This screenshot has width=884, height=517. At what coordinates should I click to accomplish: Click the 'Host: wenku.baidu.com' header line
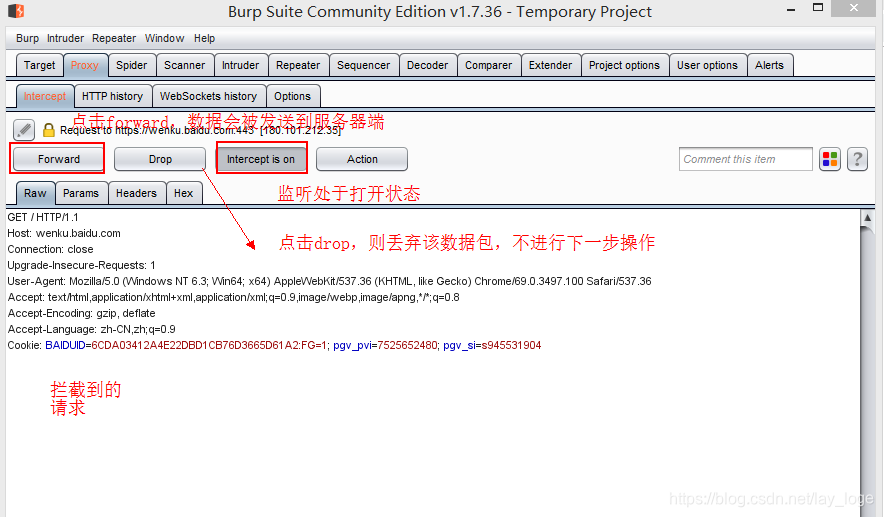point(64,233)
